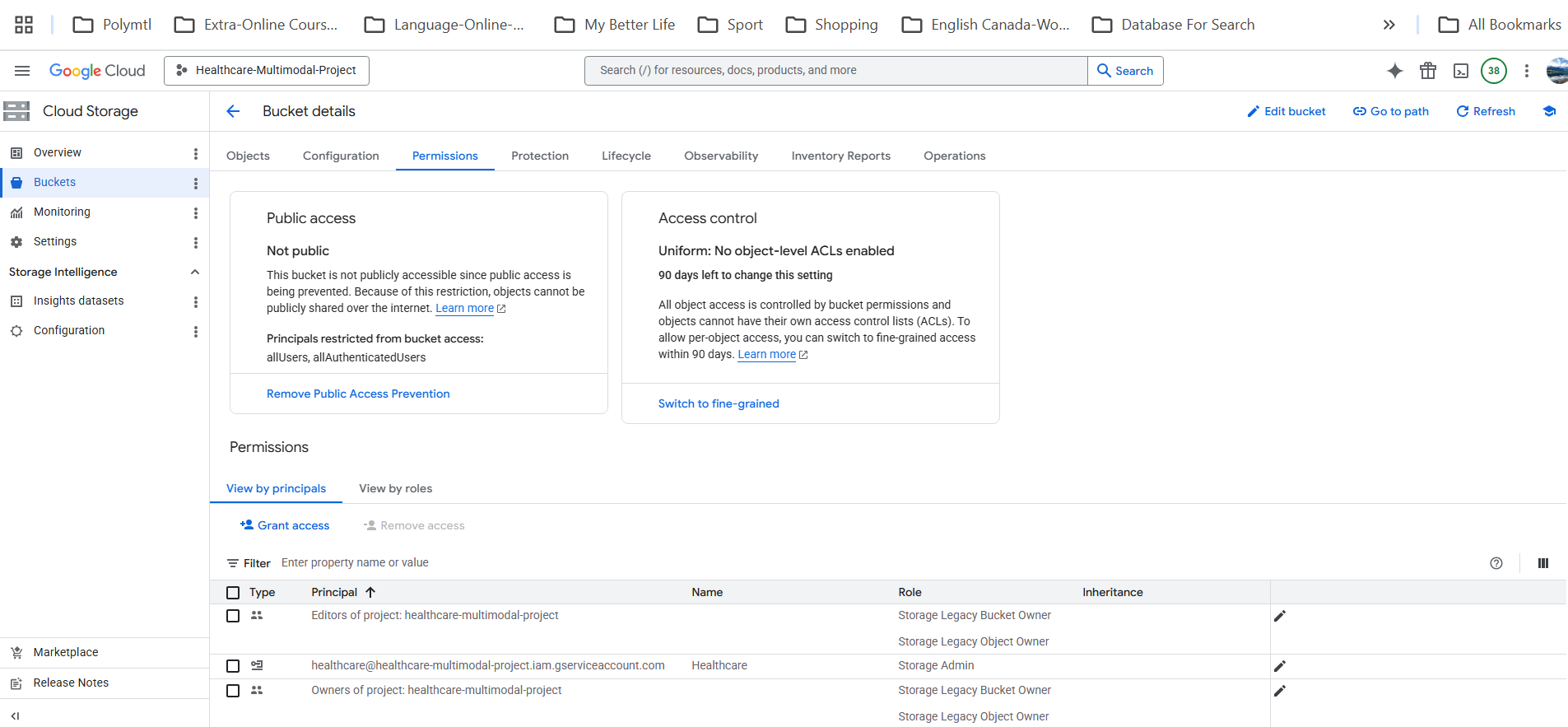
Task: Switch to View by roles tab
Action: click(396, 488)
